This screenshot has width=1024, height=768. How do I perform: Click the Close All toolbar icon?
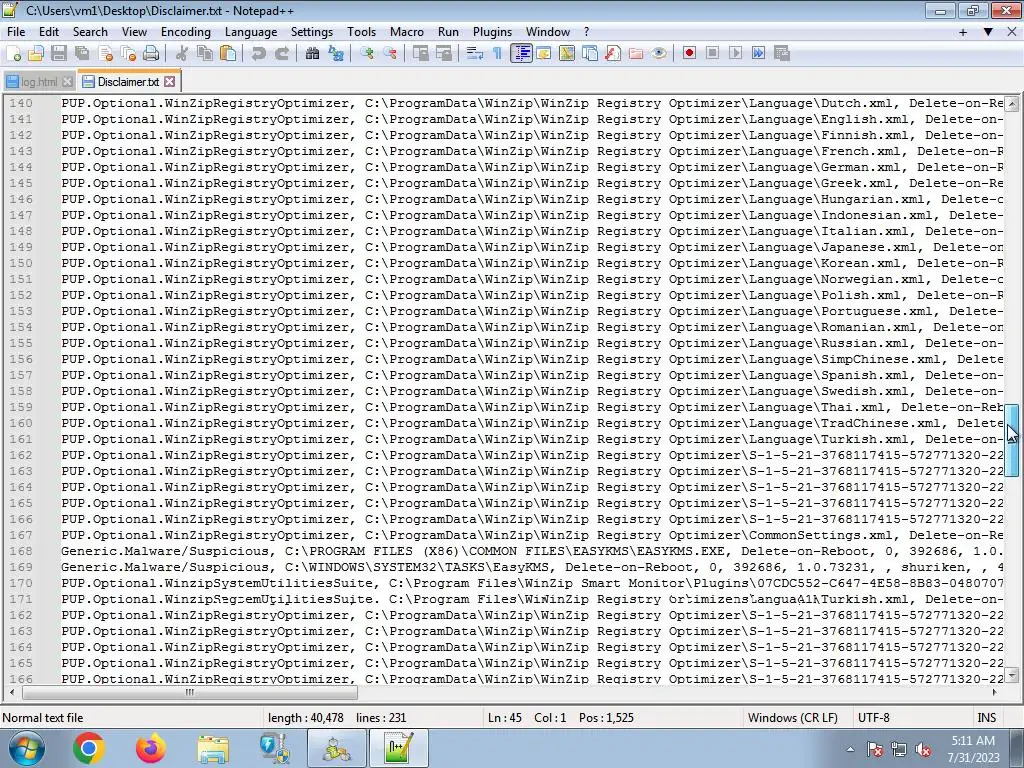tap(129, 54)
